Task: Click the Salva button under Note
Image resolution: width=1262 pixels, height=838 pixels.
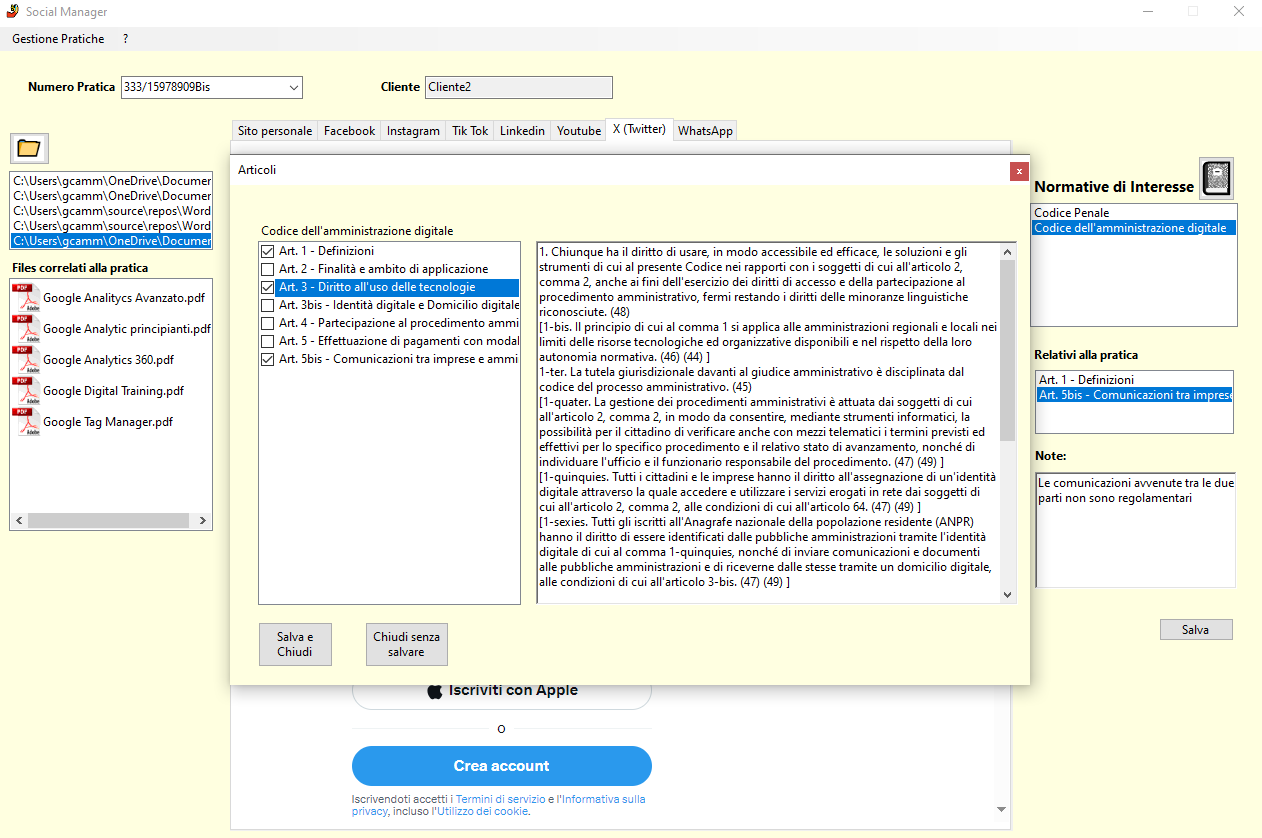Action: (1196, 630)
